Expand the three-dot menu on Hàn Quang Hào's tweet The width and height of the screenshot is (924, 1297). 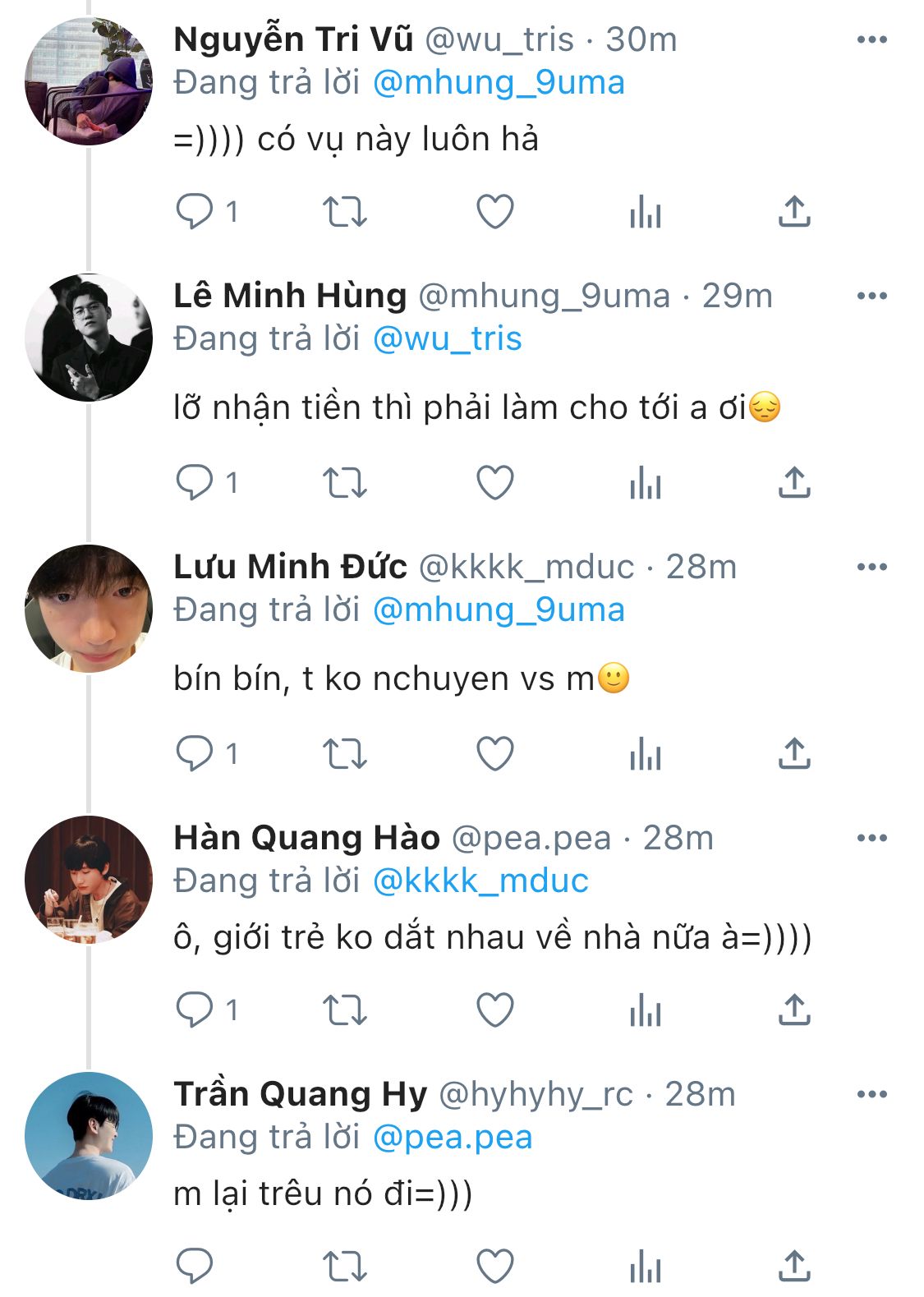pos(871,838)
